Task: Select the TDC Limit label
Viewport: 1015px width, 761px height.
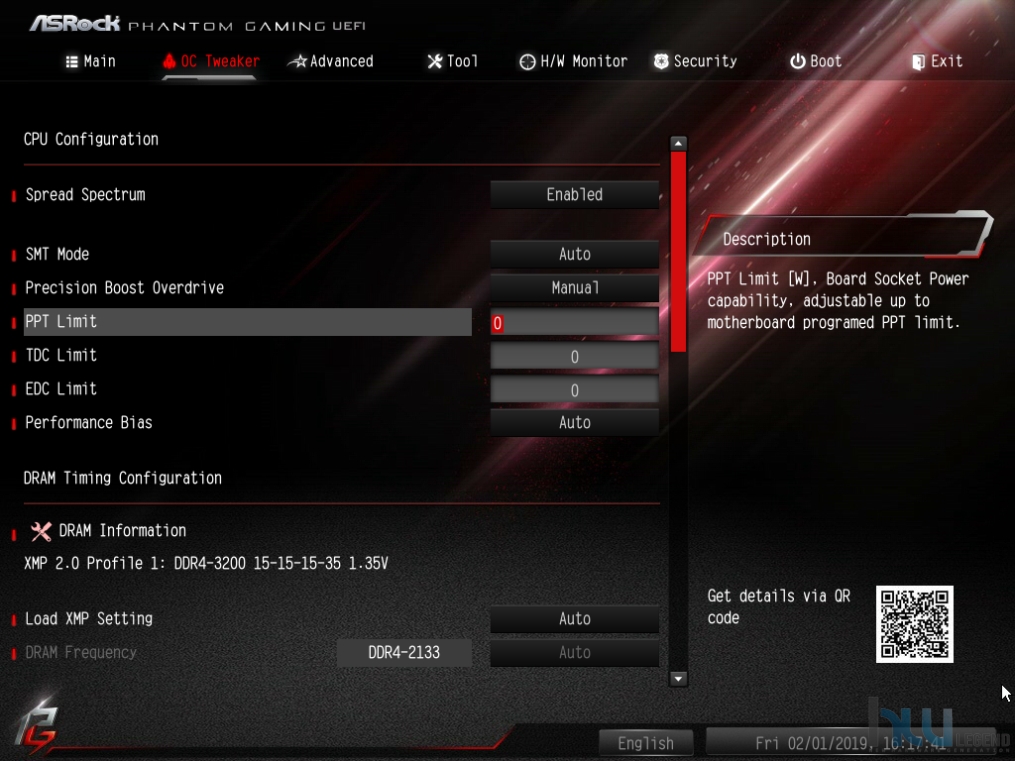Action: point(61,355)
